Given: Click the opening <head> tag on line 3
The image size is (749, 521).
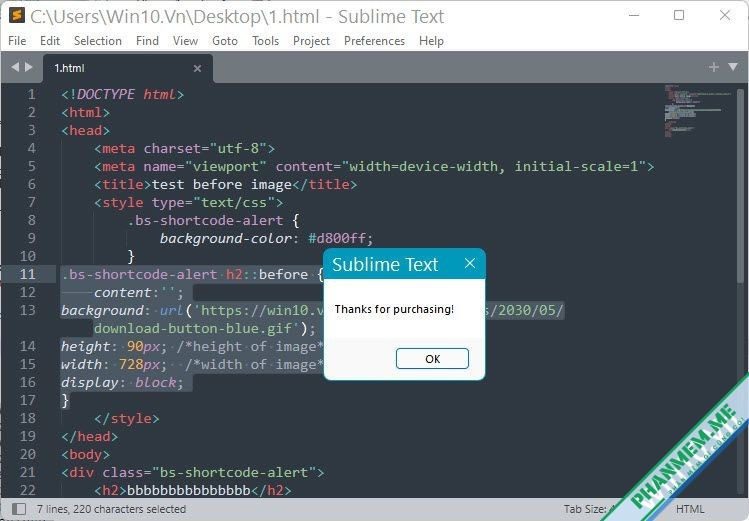Looking at the screenshot, I should tap(86, 130).
